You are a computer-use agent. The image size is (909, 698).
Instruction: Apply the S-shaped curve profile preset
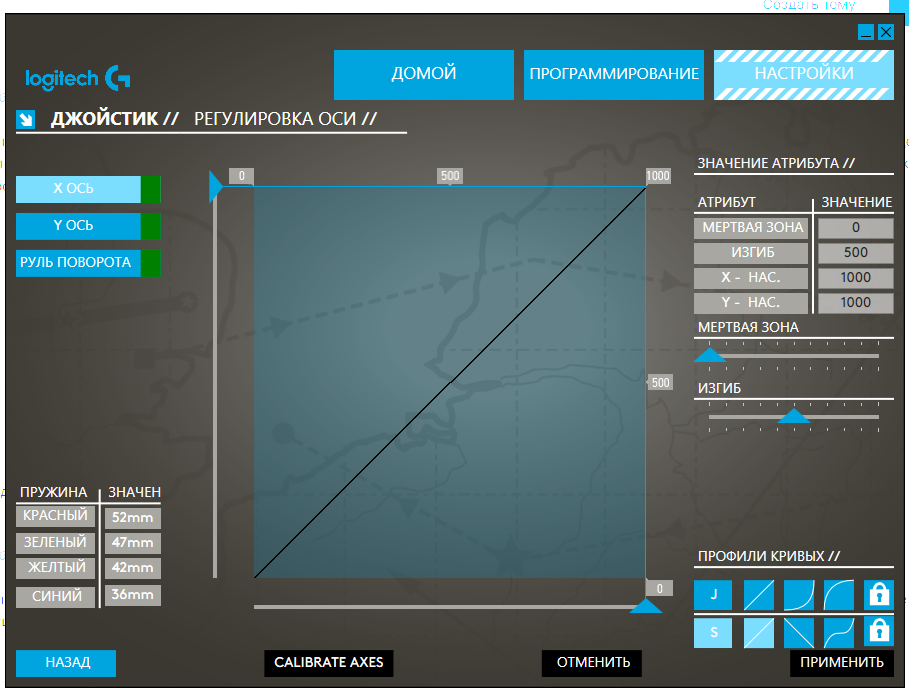click(x=839, y=632)
